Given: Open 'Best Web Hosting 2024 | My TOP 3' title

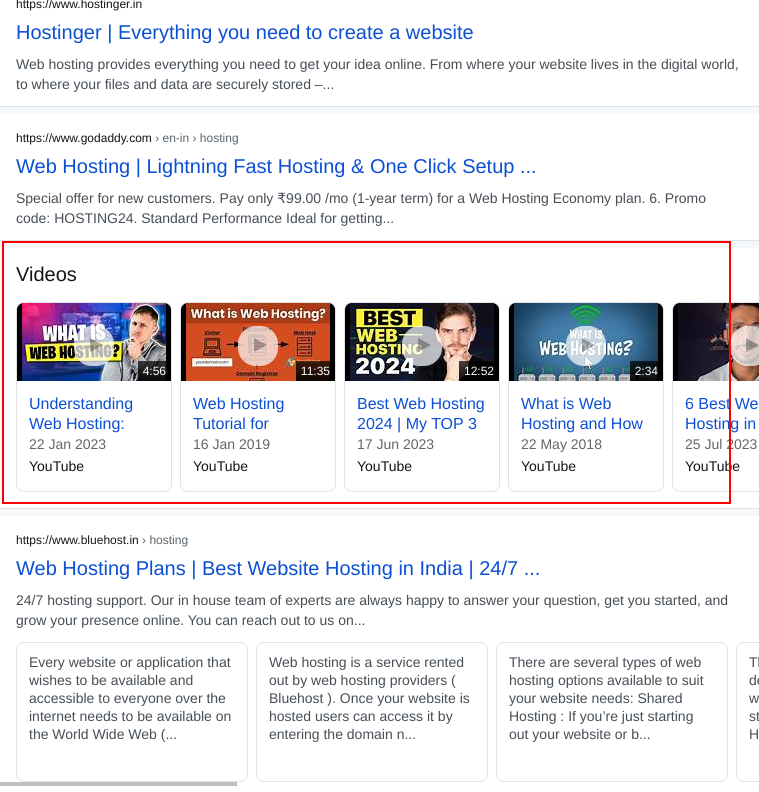Looking at the screenshot, I should 421,414.
